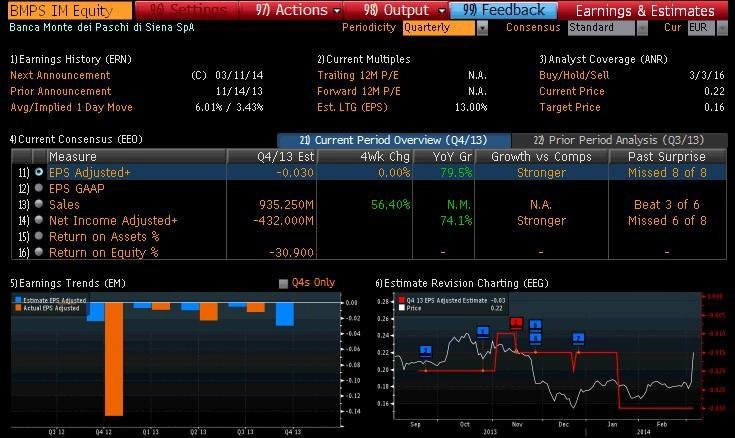
Task: Click the Next Announcement label
Action: coord(60,76)
